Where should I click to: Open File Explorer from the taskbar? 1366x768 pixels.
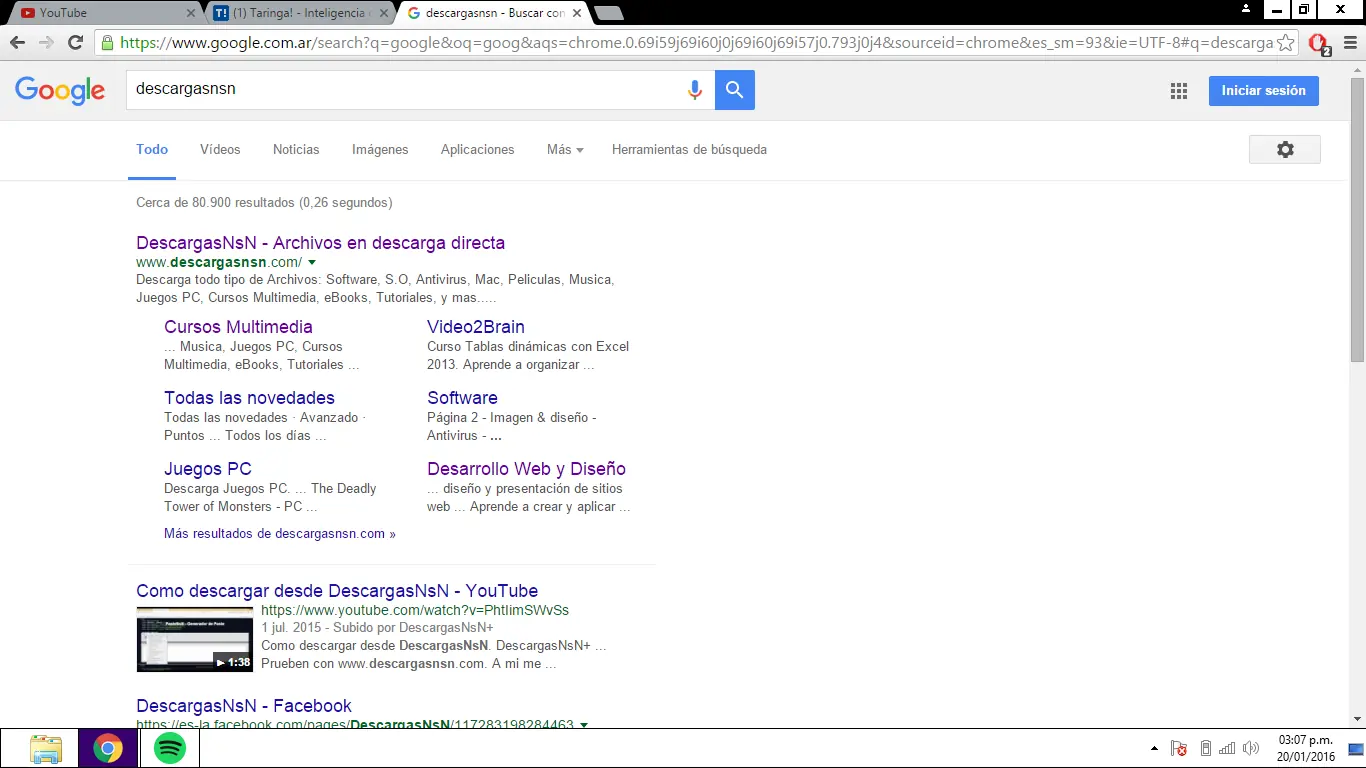(46, 748)
